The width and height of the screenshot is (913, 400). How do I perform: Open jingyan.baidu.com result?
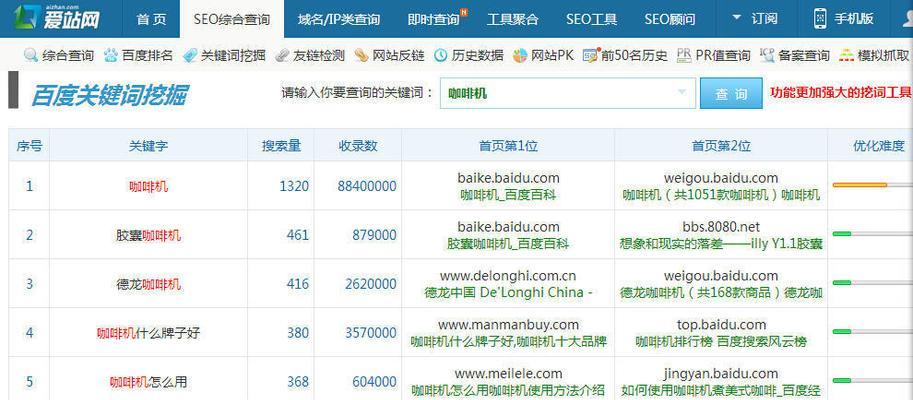click(721, 373)
